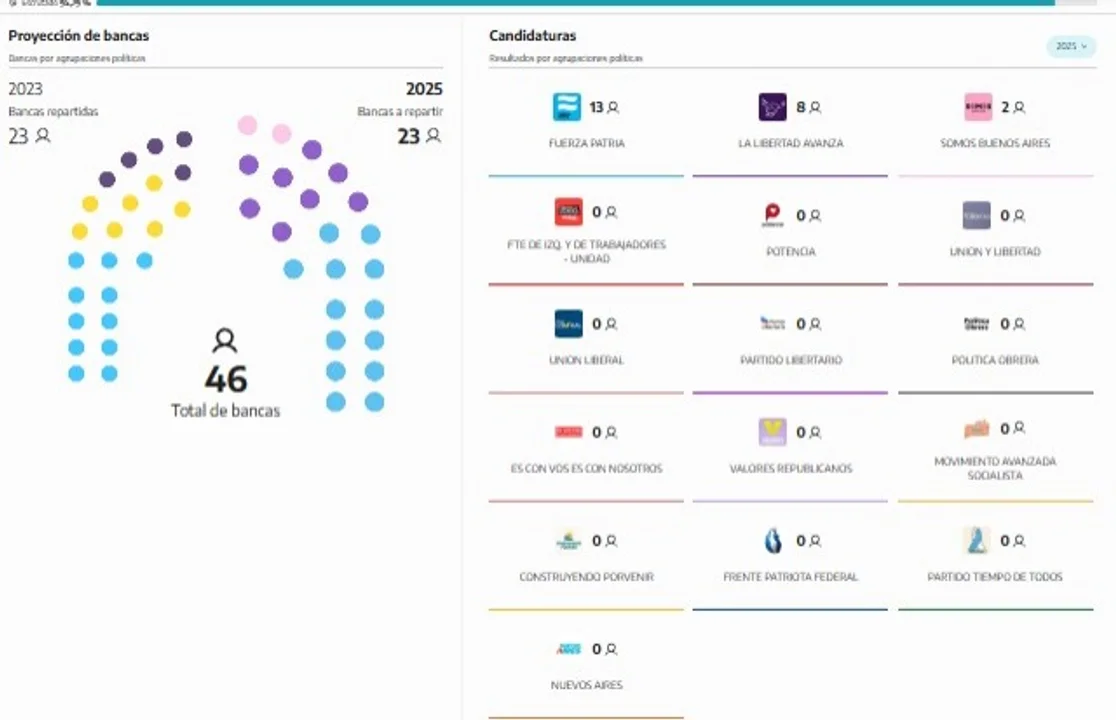
Task: Select the Construyendo Porvenir logo
Action: 568,541
